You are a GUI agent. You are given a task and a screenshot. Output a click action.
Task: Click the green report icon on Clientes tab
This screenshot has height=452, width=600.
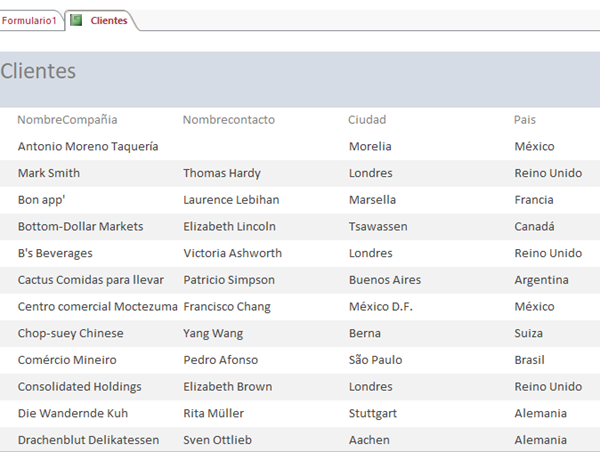(x=76, y=20)
